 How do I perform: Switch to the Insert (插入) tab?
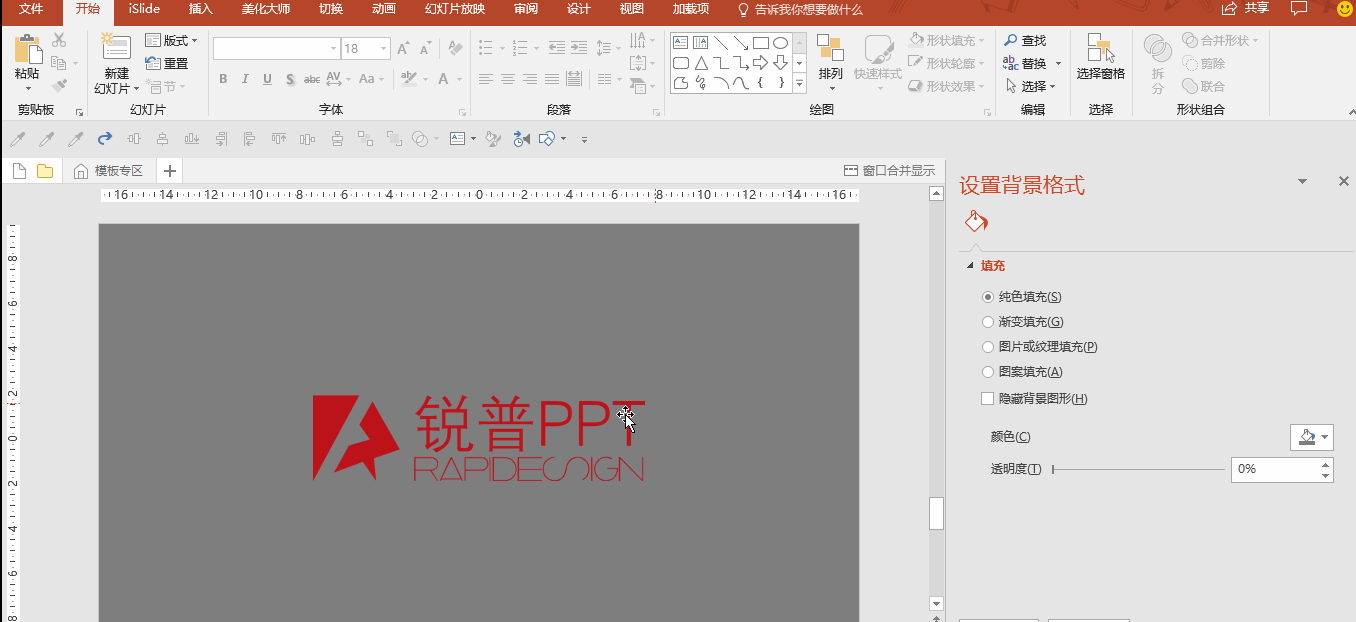click(x=201, y=9)
